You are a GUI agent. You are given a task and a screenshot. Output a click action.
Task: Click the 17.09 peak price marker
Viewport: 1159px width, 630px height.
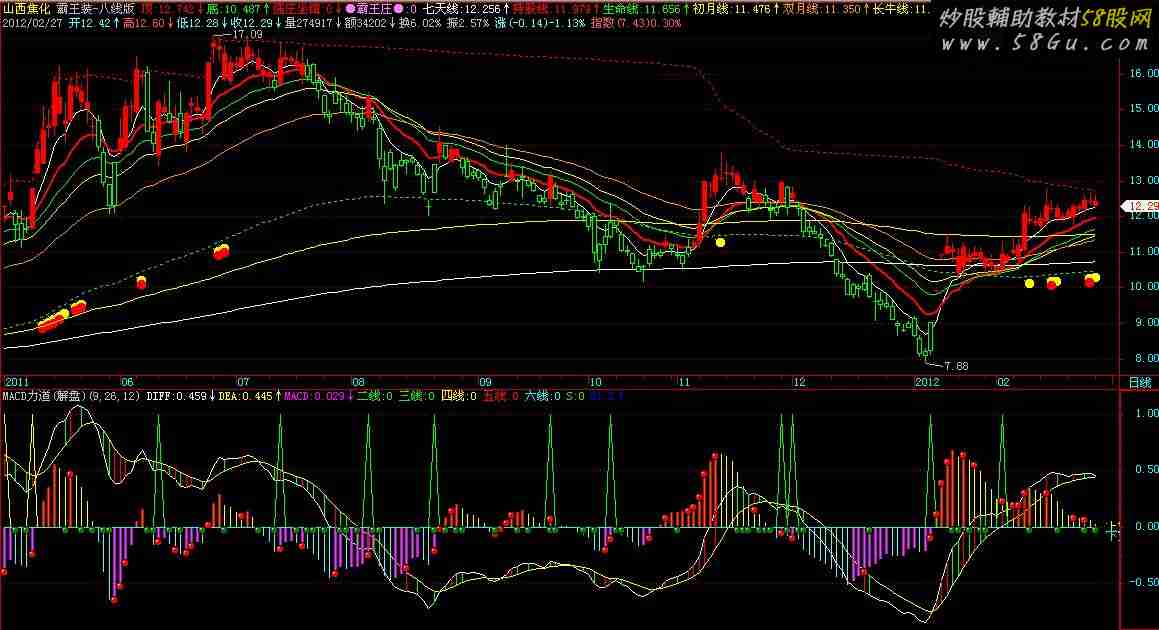click(x=247, y=35)
